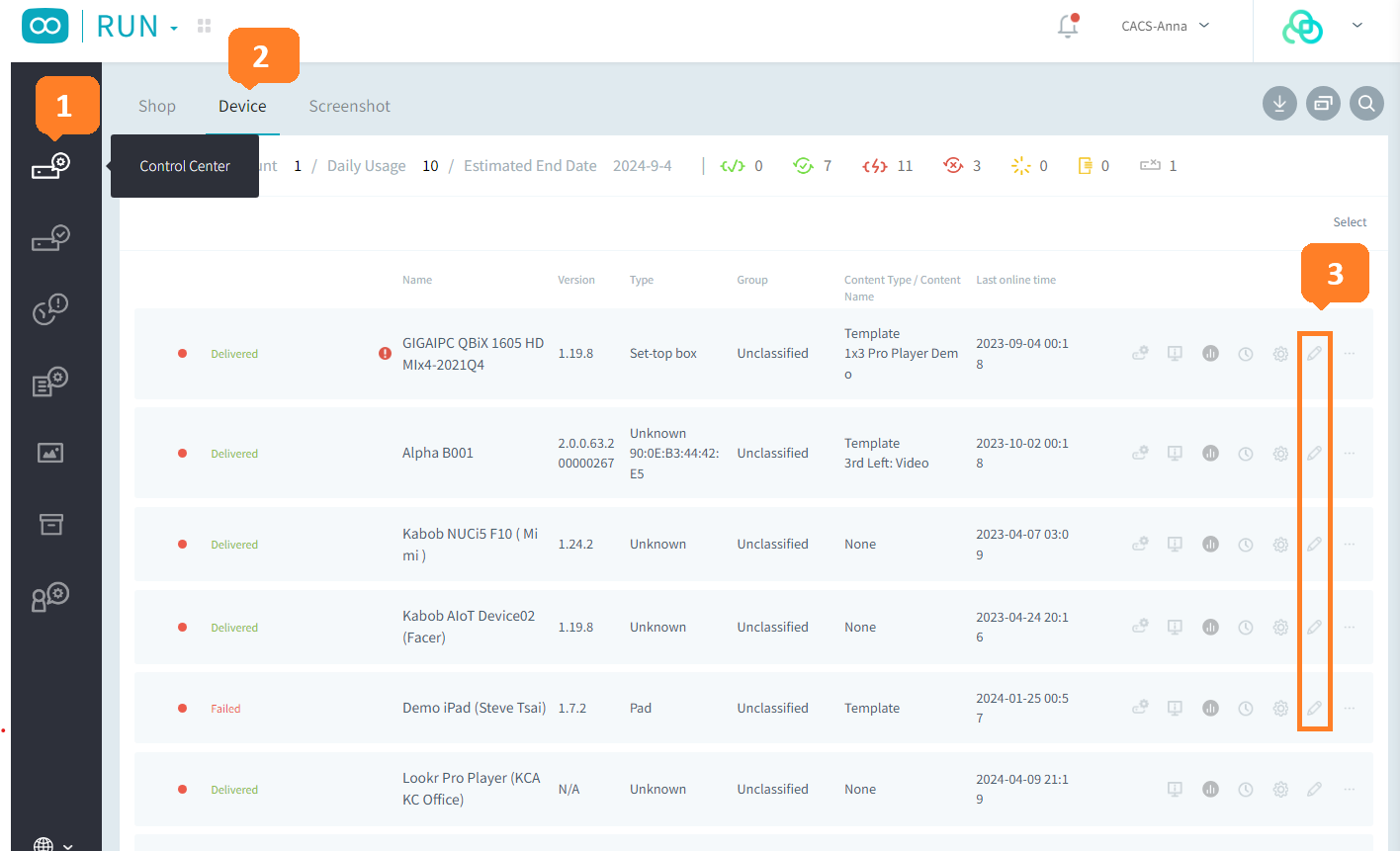The width and height of the screenshot is (1400, 851).
Task: Click the Set-top box type cell
Action: click(x=663, y=353)
